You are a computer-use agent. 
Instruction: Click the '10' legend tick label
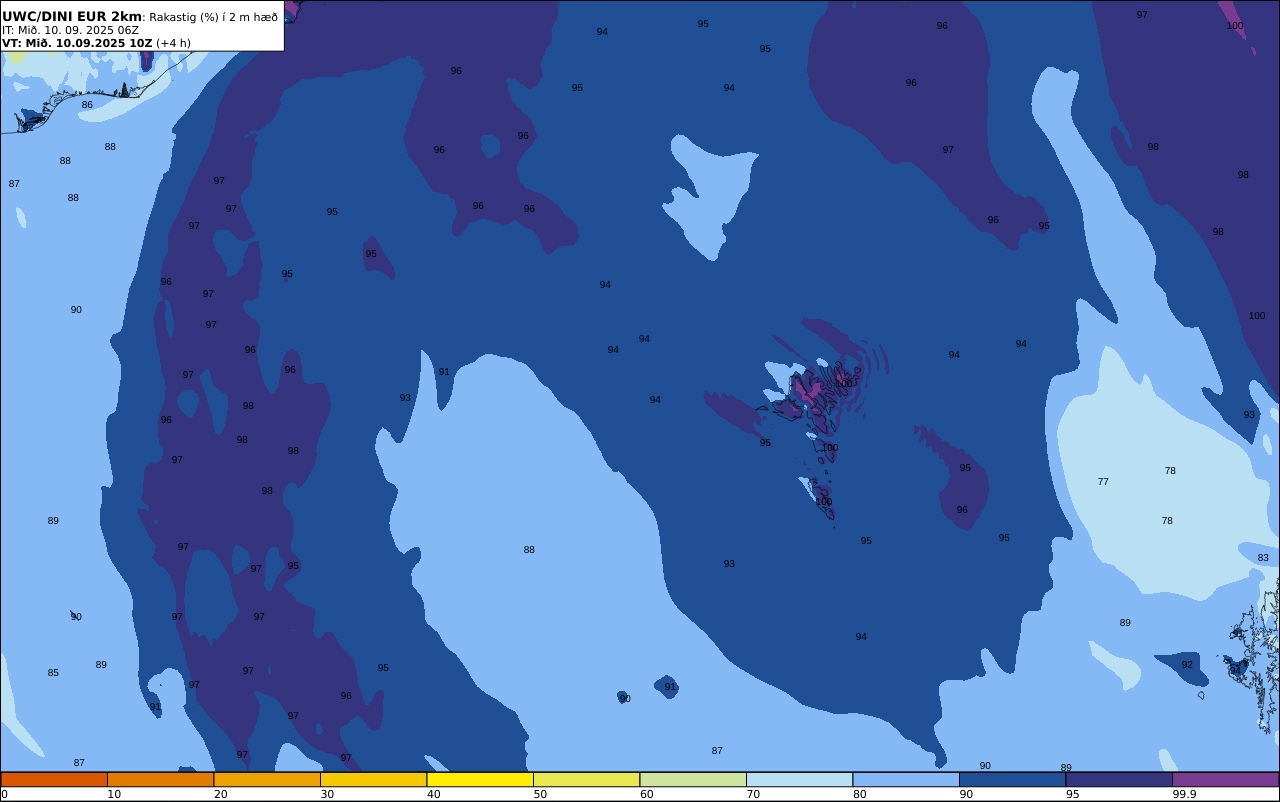coord(114,794)
